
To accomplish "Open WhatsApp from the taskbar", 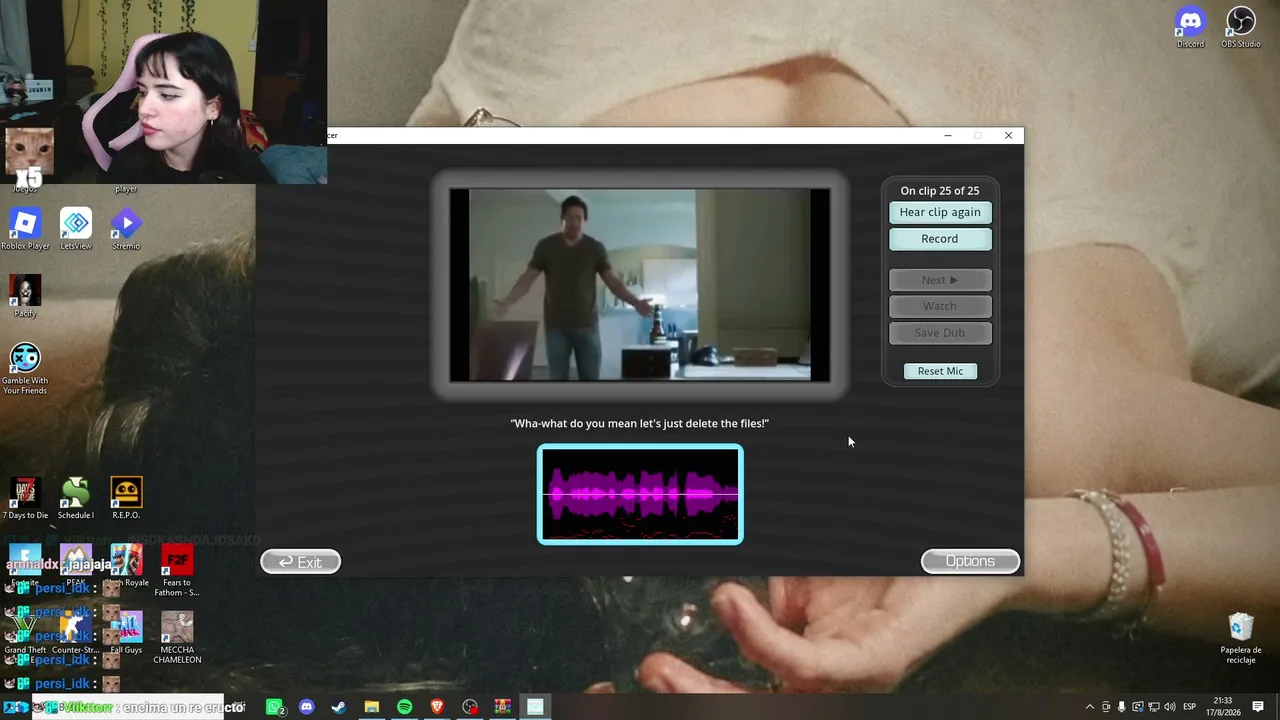I will coord(275,707).
